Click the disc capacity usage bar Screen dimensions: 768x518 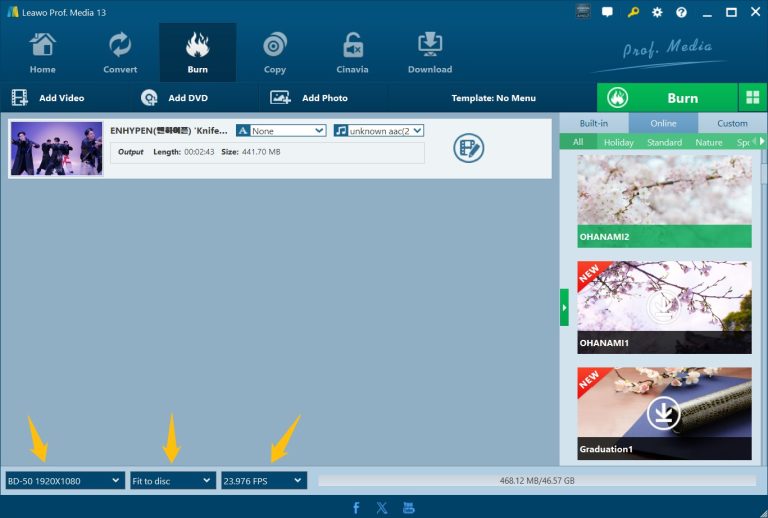coord(537,481)
